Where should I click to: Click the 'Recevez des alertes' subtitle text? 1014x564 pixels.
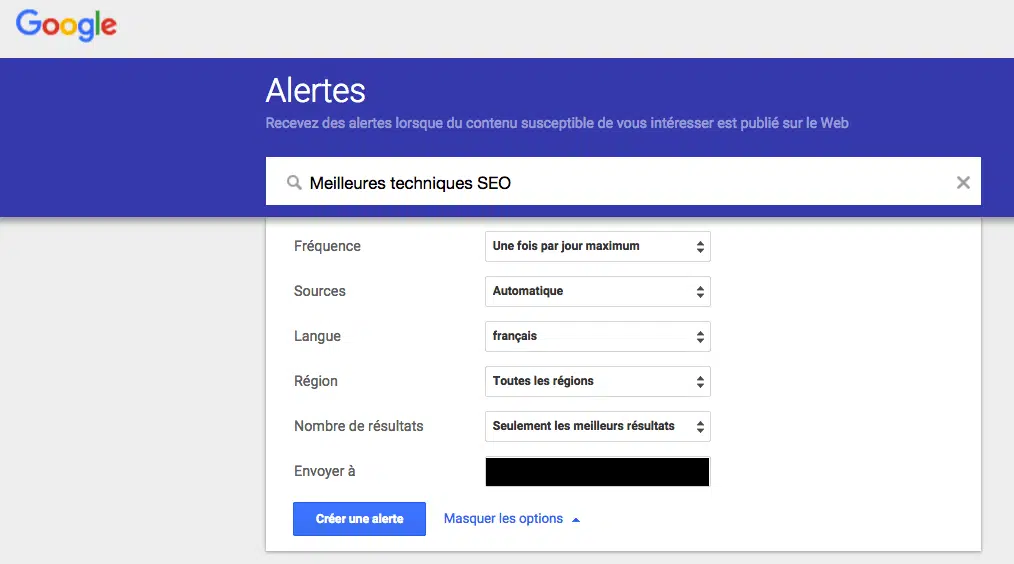[x=556, y=123]
